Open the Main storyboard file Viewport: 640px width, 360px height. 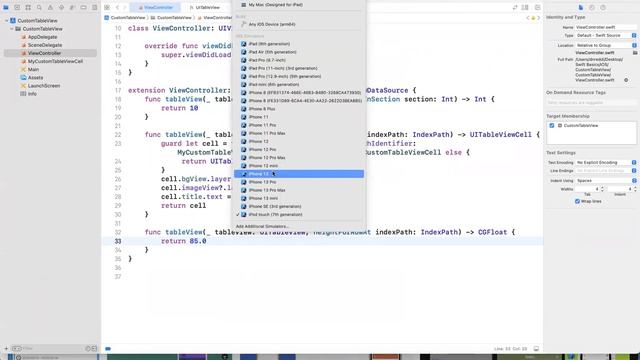pos(33,69)
